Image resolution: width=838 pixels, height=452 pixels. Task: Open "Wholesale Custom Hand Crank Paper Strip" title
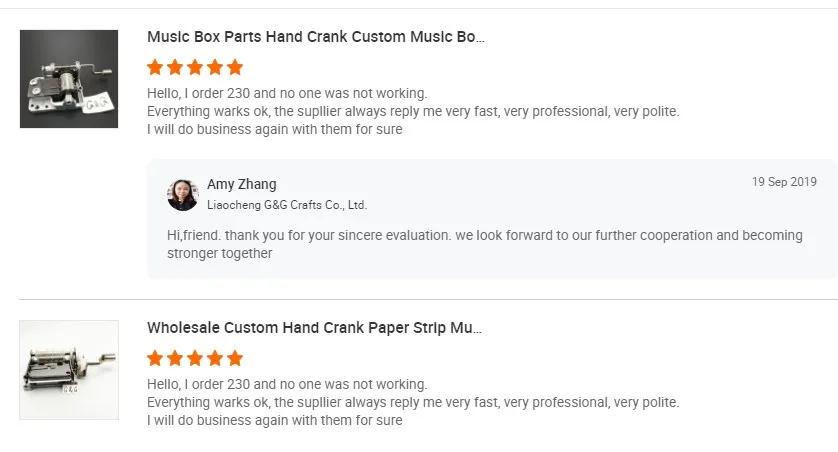[x=315, y=328]
